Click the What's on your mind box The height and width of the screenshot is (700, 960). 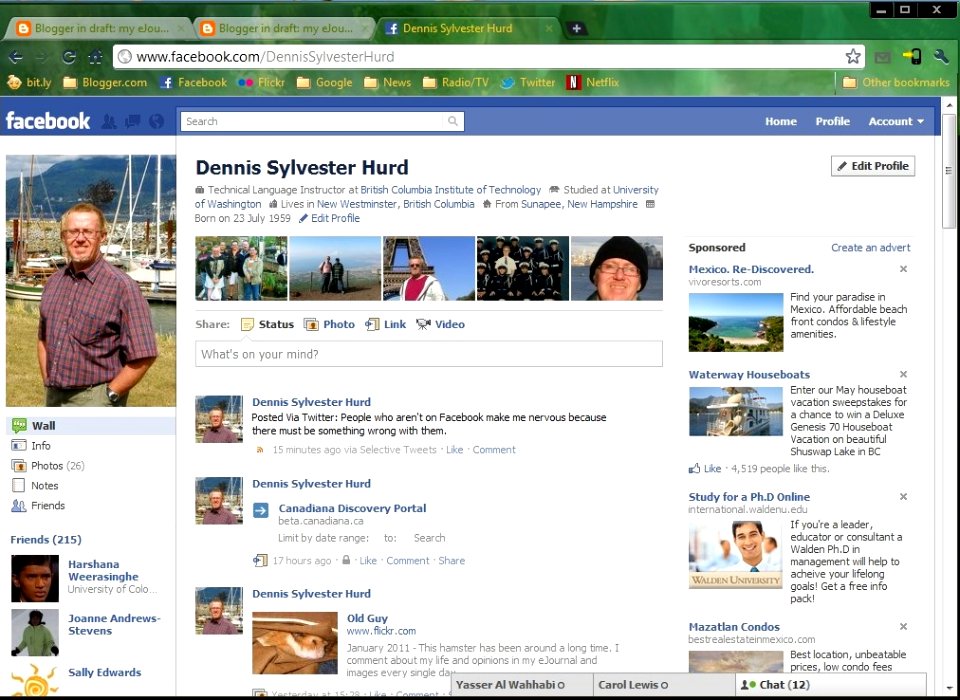(429, 354)
